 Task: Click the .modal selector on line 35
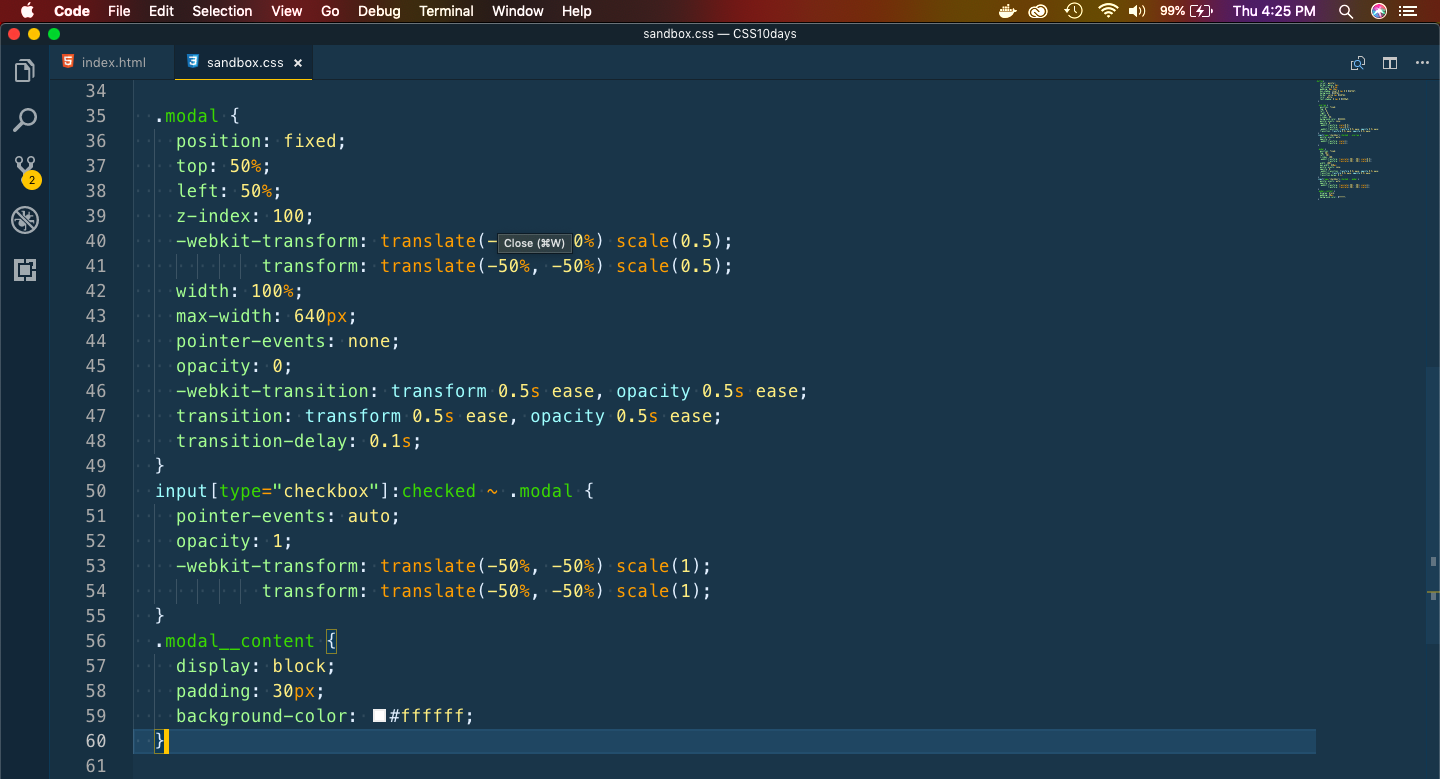[187, 116]
